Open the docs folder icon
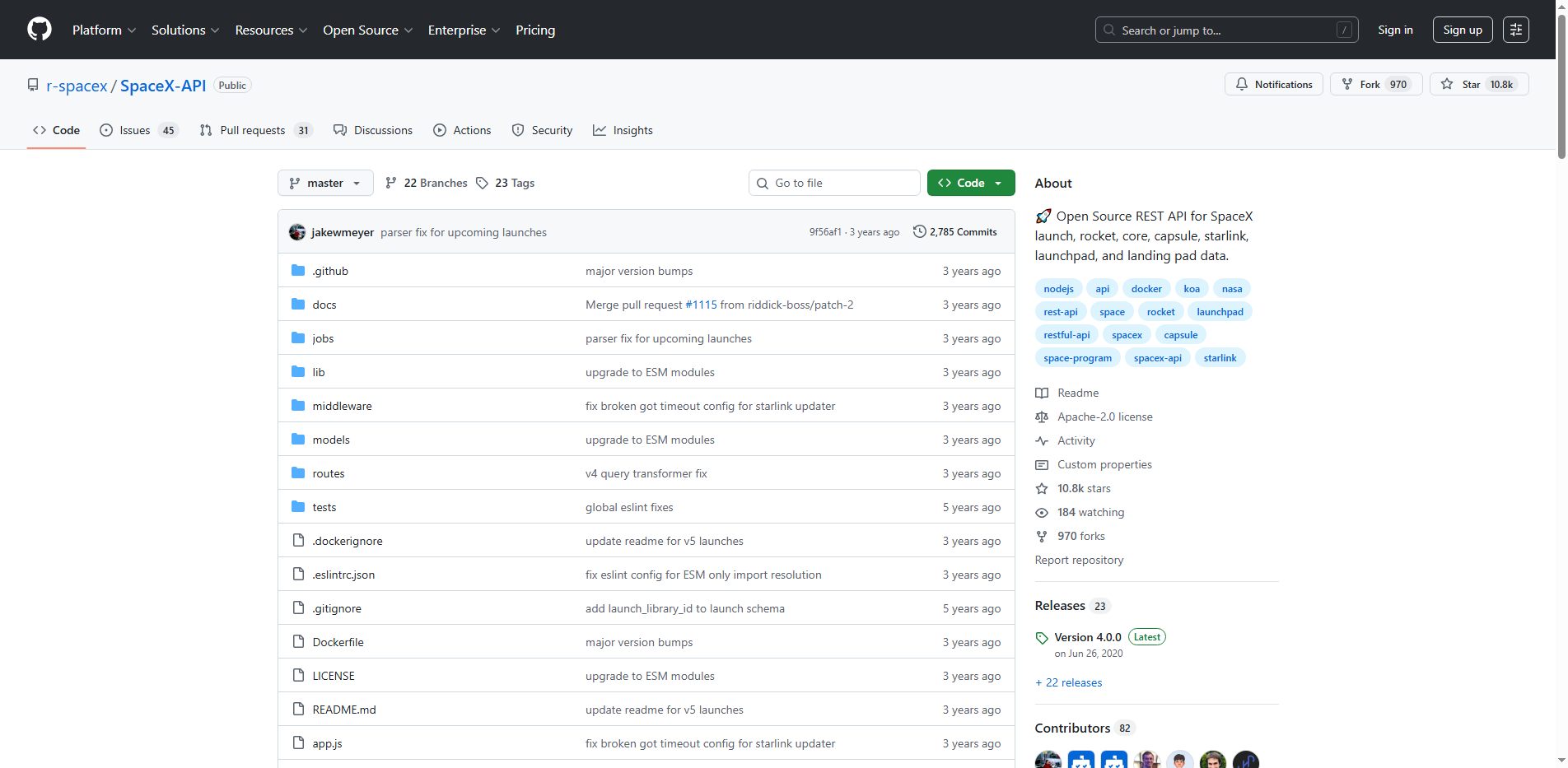This screenshot has height=768, width=1568. pyautogui.click(x=297, y=304)
